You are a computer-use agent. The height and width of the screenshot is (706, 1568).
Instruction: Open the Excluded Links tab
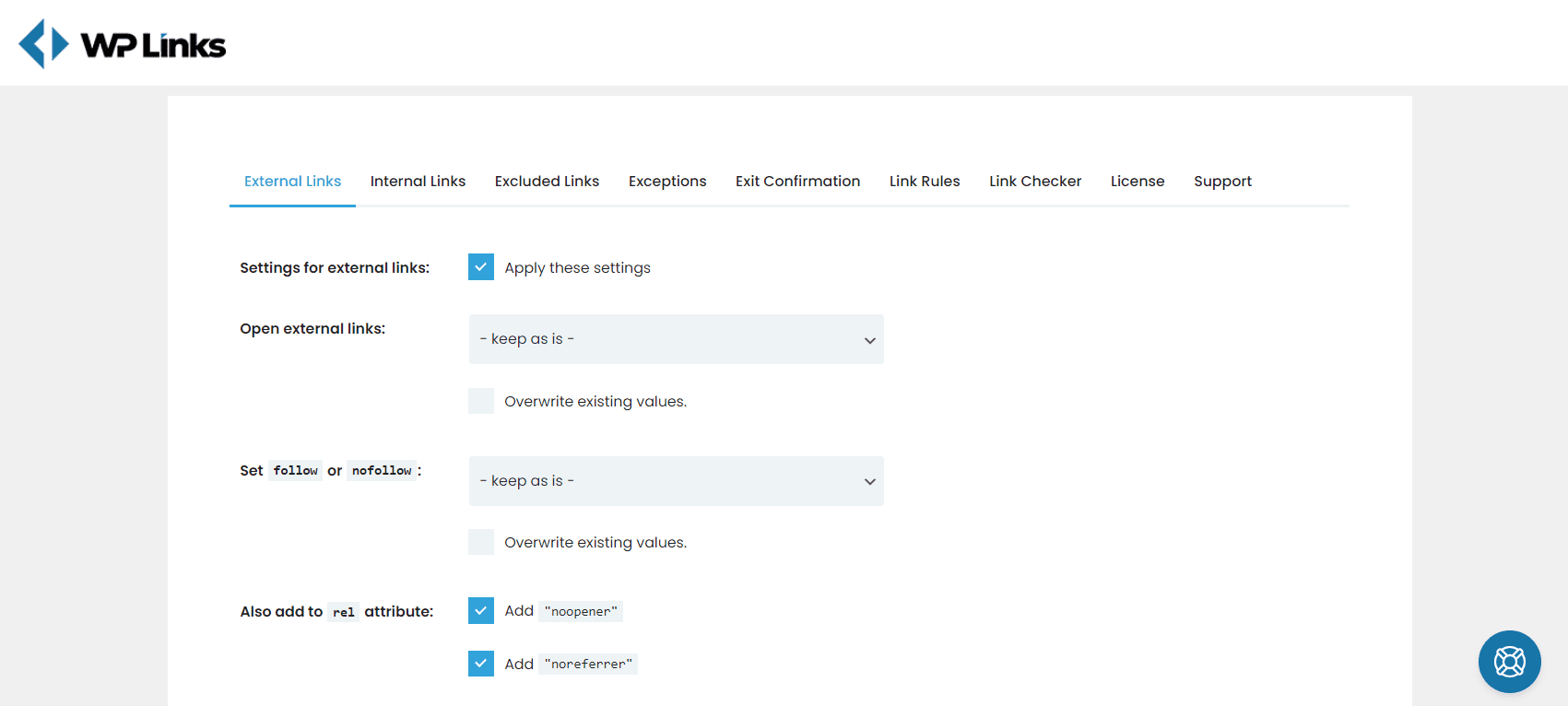click(x=547, y=182)
